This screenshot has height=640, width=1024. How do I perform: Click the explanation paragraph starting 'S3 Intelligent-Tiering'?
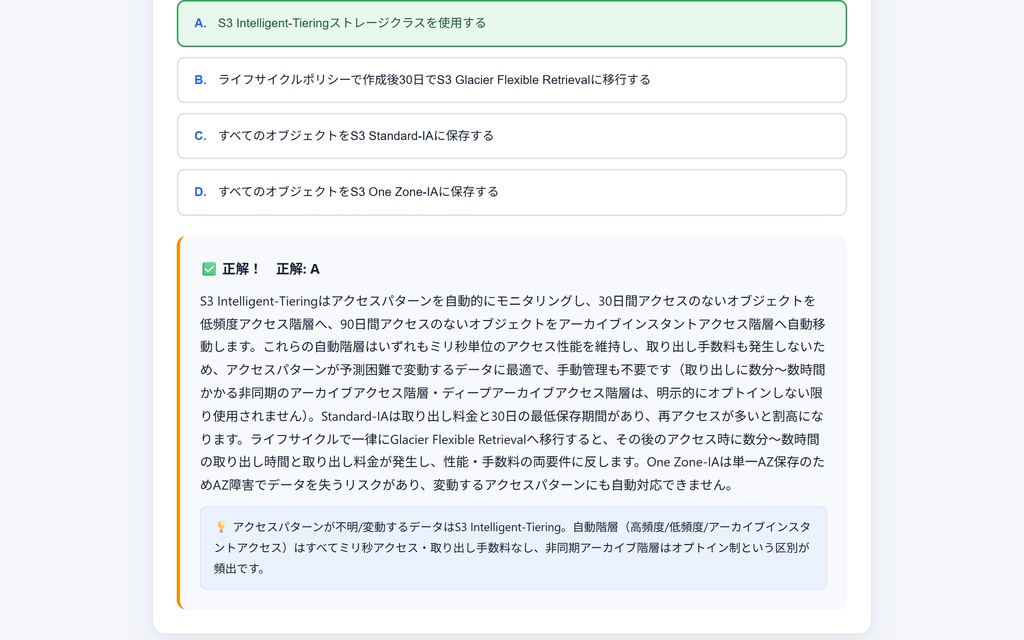click(513, 392)
